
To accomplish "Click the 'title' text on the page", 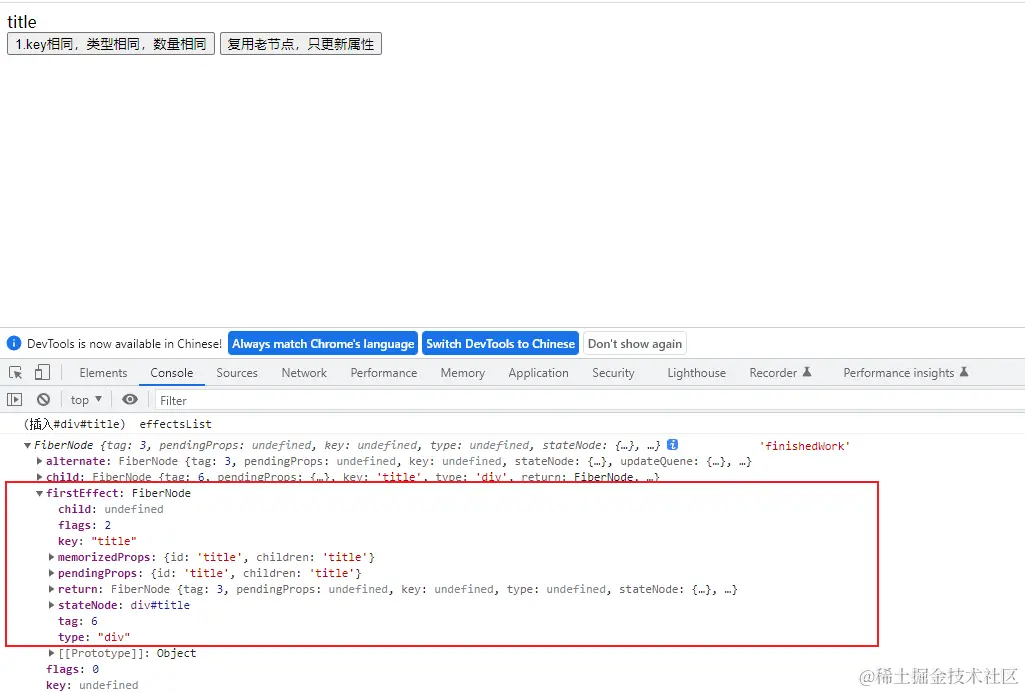I will click(22, 22).
